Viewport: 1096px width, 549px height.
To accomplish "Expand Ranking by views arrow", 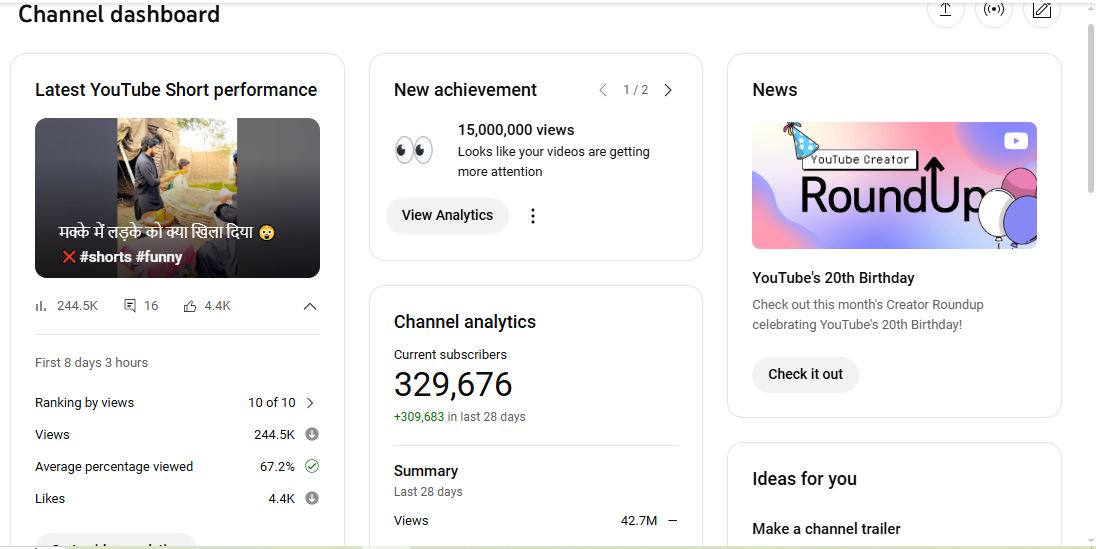I will (x=310, y=403).
